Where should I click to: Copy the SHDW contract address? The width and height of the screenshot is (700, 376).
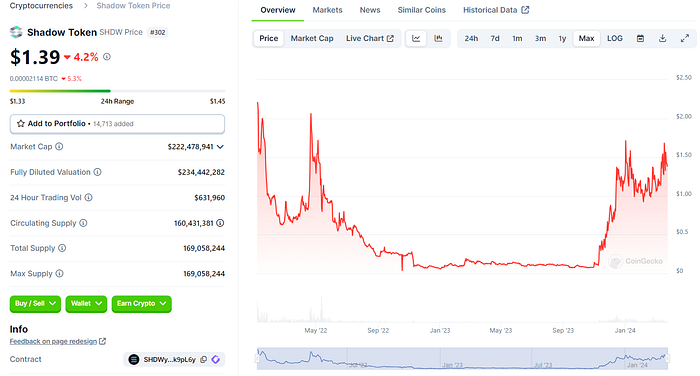204,359
